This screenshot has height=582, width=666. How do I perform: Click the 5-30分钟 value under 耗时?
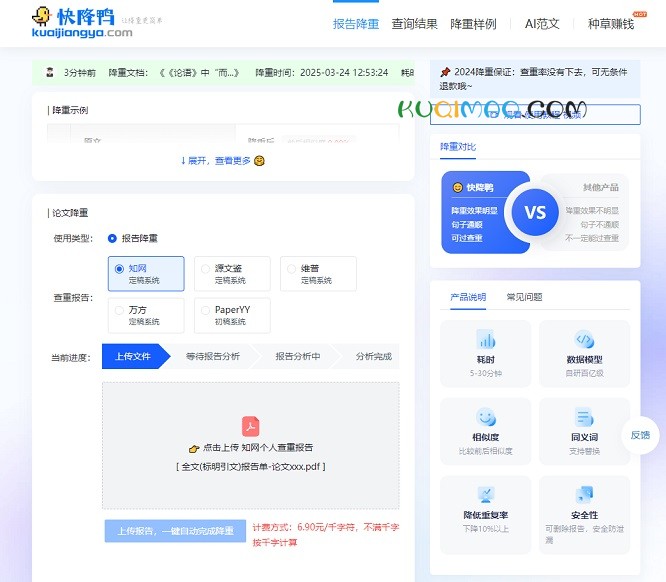486,373
